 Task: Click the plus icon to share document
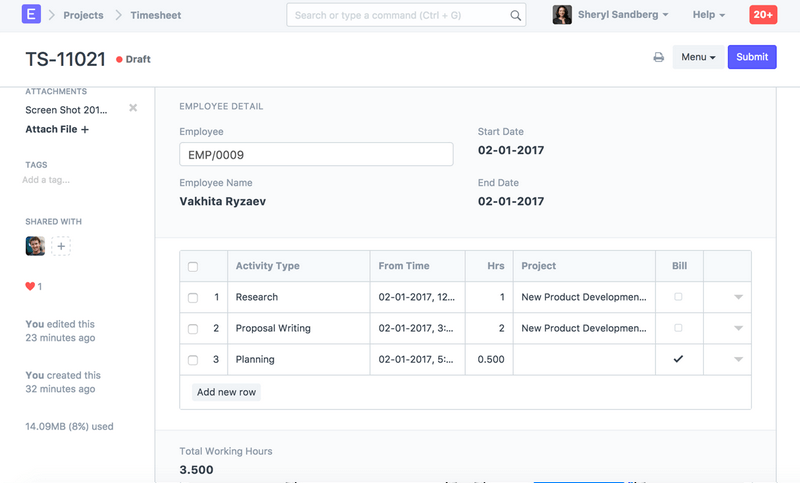[61, 246]
